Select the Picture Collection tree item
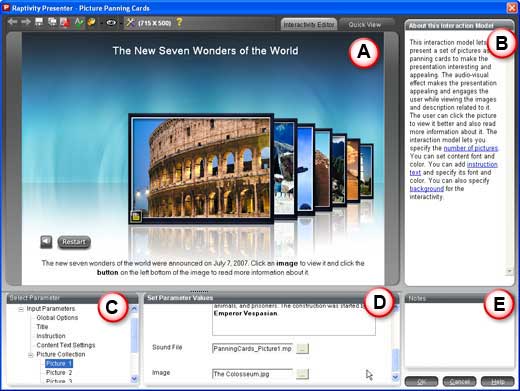 click(61, 354)
